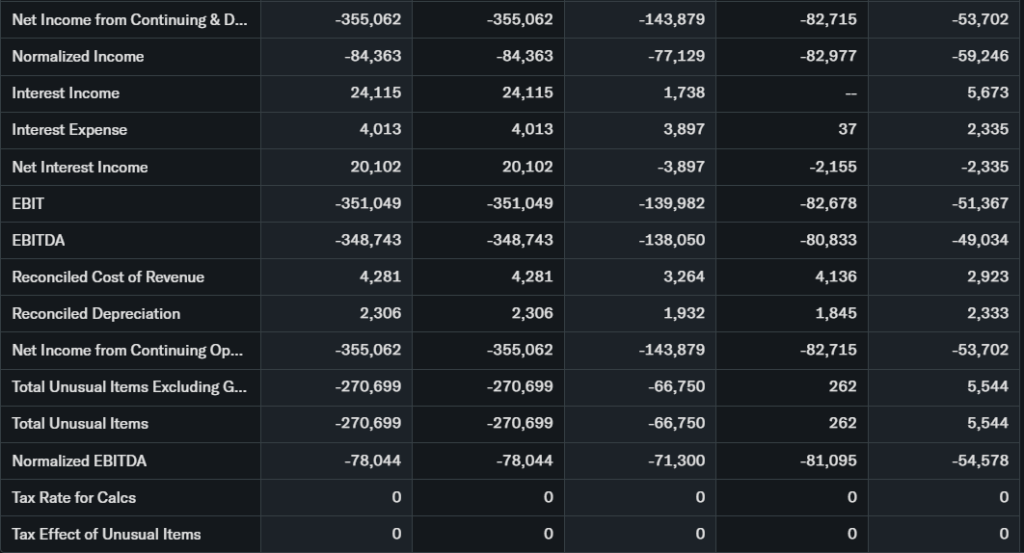This screenshot has height=553, width=1024.
Task: Click the EBITDA value -49,034
Action: (x=980, y=241)
